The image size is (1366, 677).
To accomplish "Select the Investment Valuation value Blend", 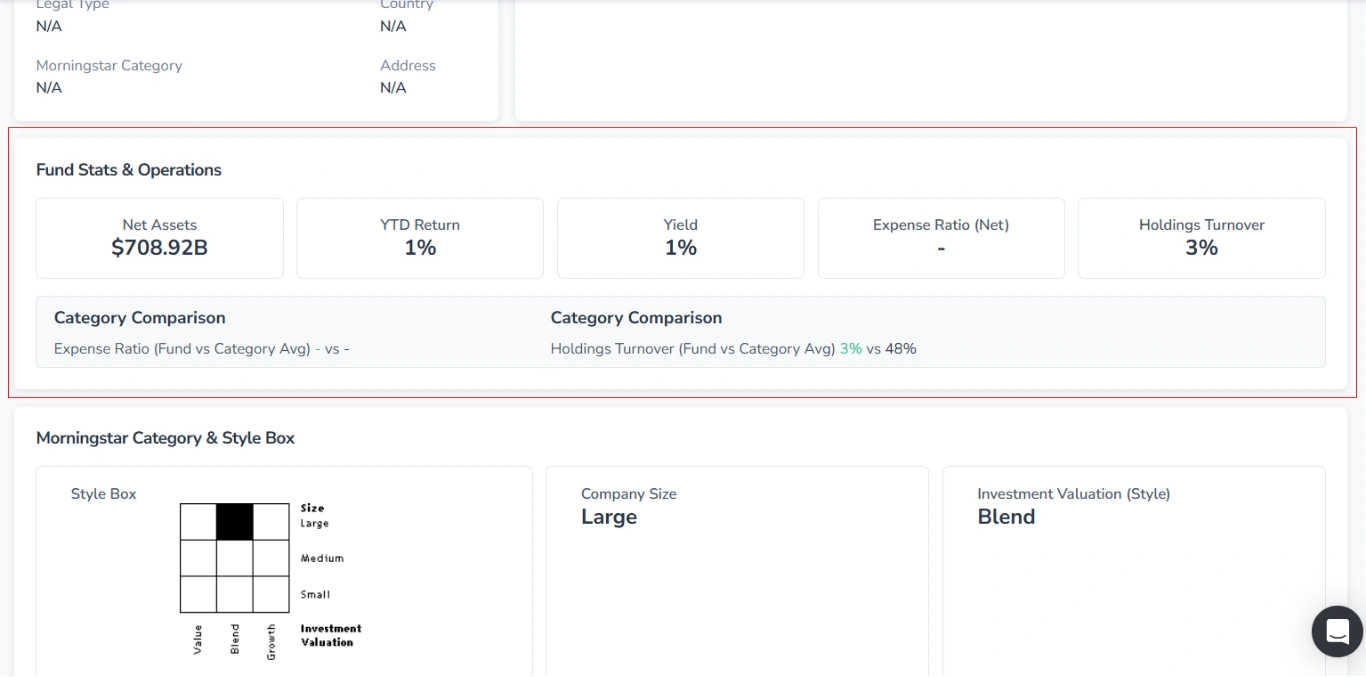I will point(1006,517).
